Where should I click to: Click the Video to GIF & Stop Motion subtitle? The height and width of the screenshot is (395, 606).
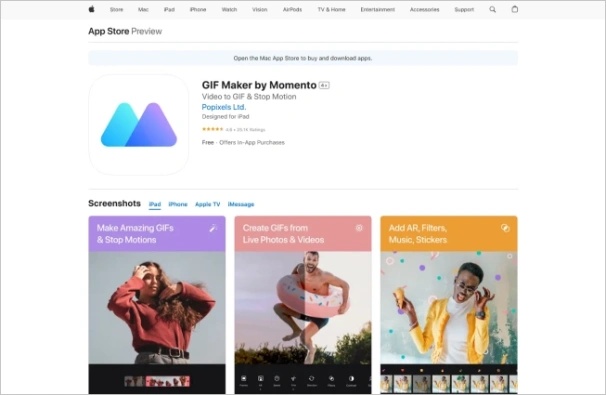click(249, 97)
